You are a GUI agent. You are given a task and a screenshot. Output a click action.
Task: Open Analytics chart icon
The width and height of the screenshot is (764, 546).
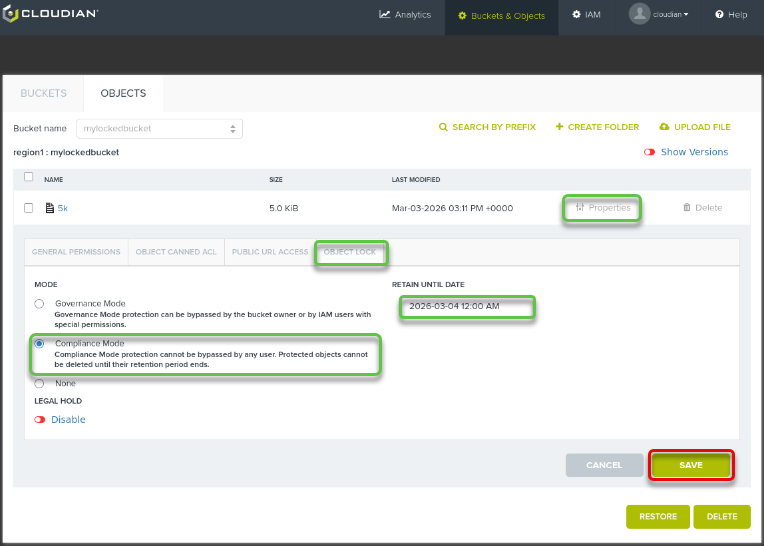pos(384,15)
